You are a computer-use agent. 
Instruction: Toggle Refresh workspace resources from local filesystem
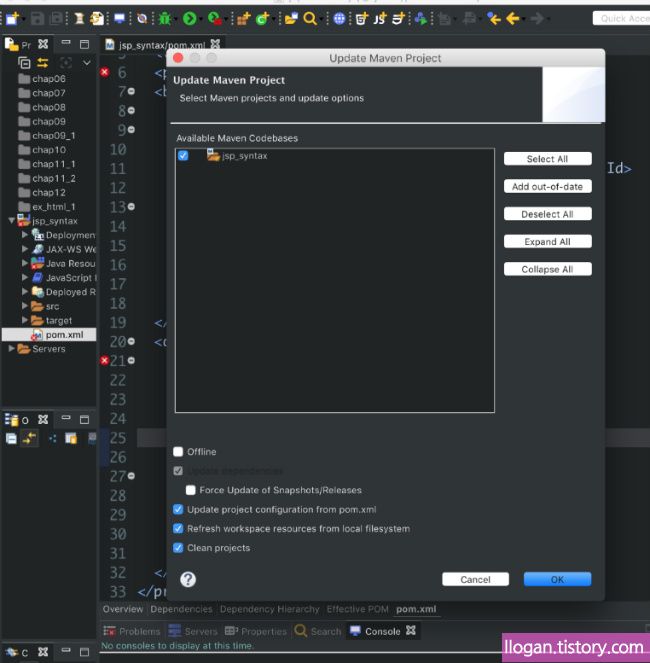tap(178, 529)
